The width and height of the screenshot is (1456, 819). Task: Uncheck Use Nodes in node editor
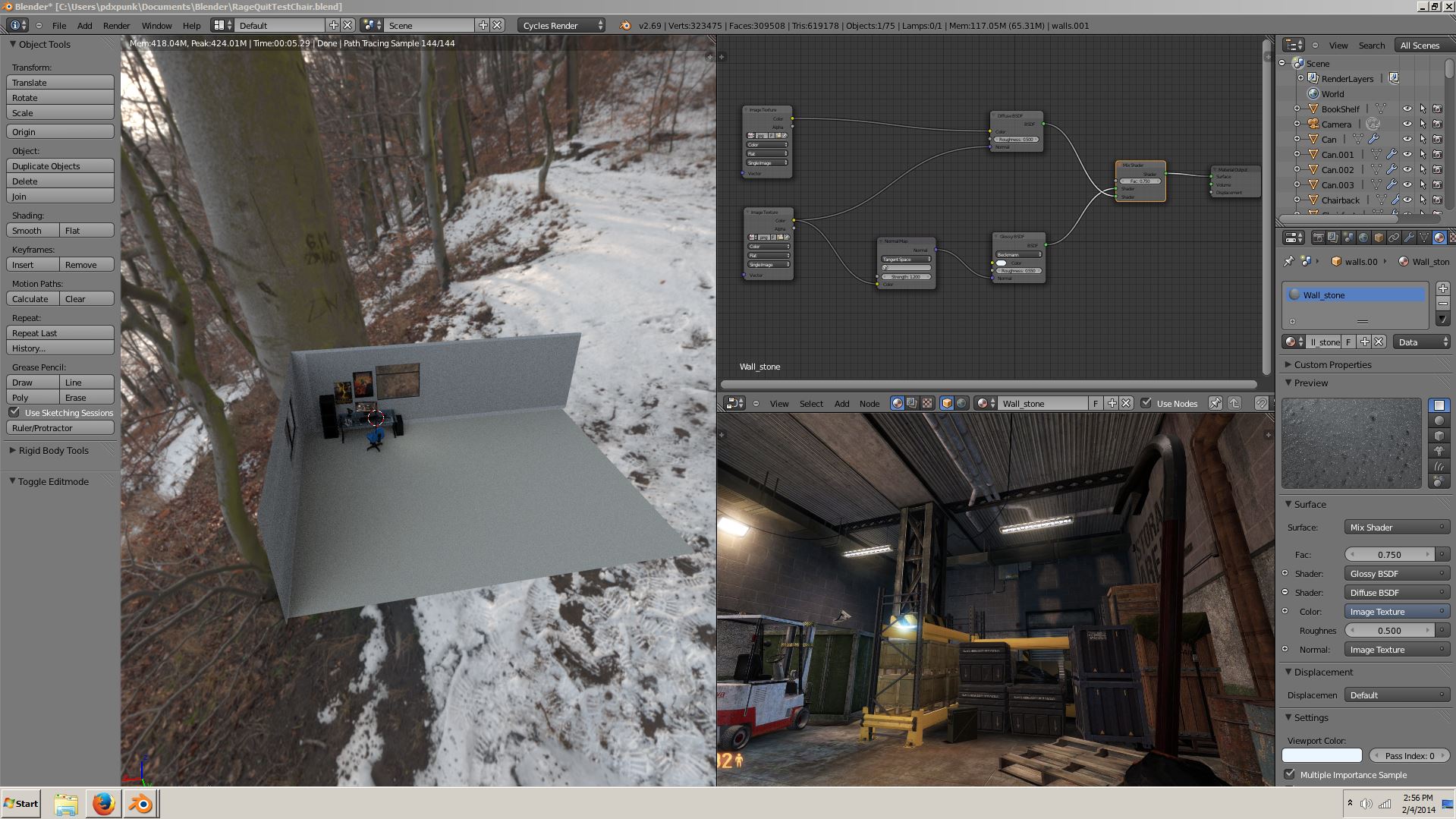tap(1146, 403)
